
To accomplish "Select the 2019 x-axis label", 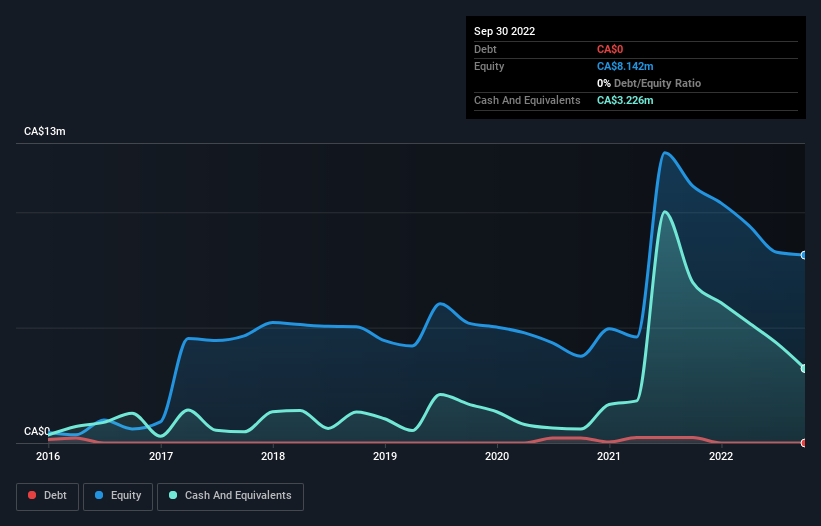I will click(x=385, y=456).
